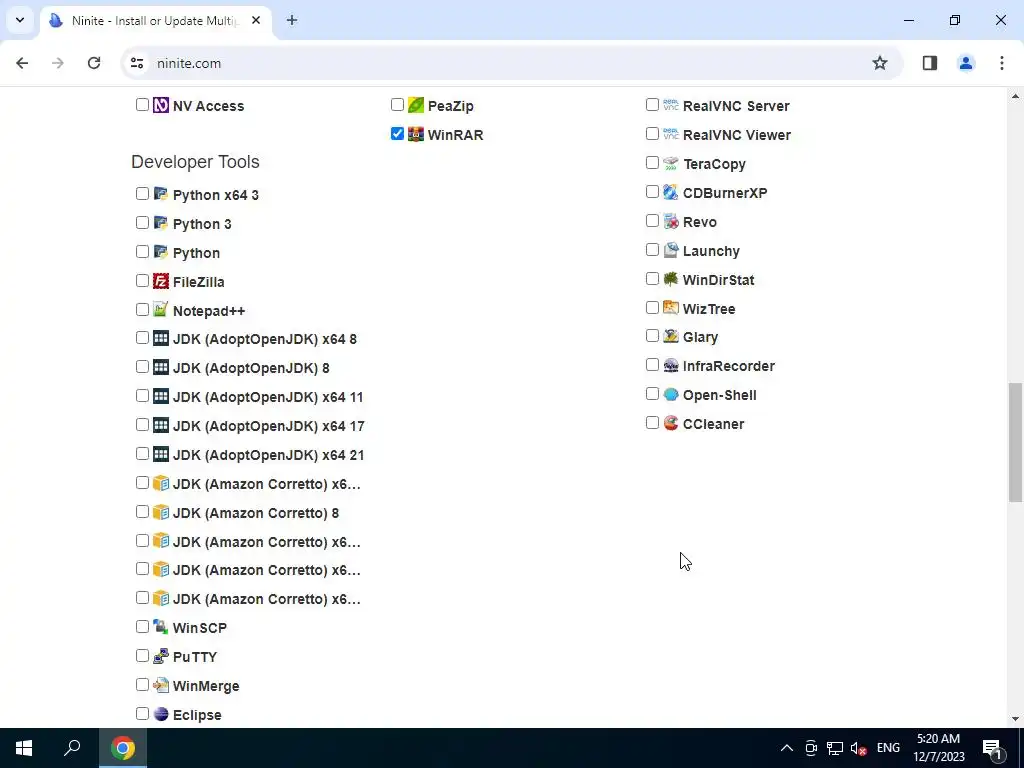Click the Chrome taskbar icon

pos(123,748)
